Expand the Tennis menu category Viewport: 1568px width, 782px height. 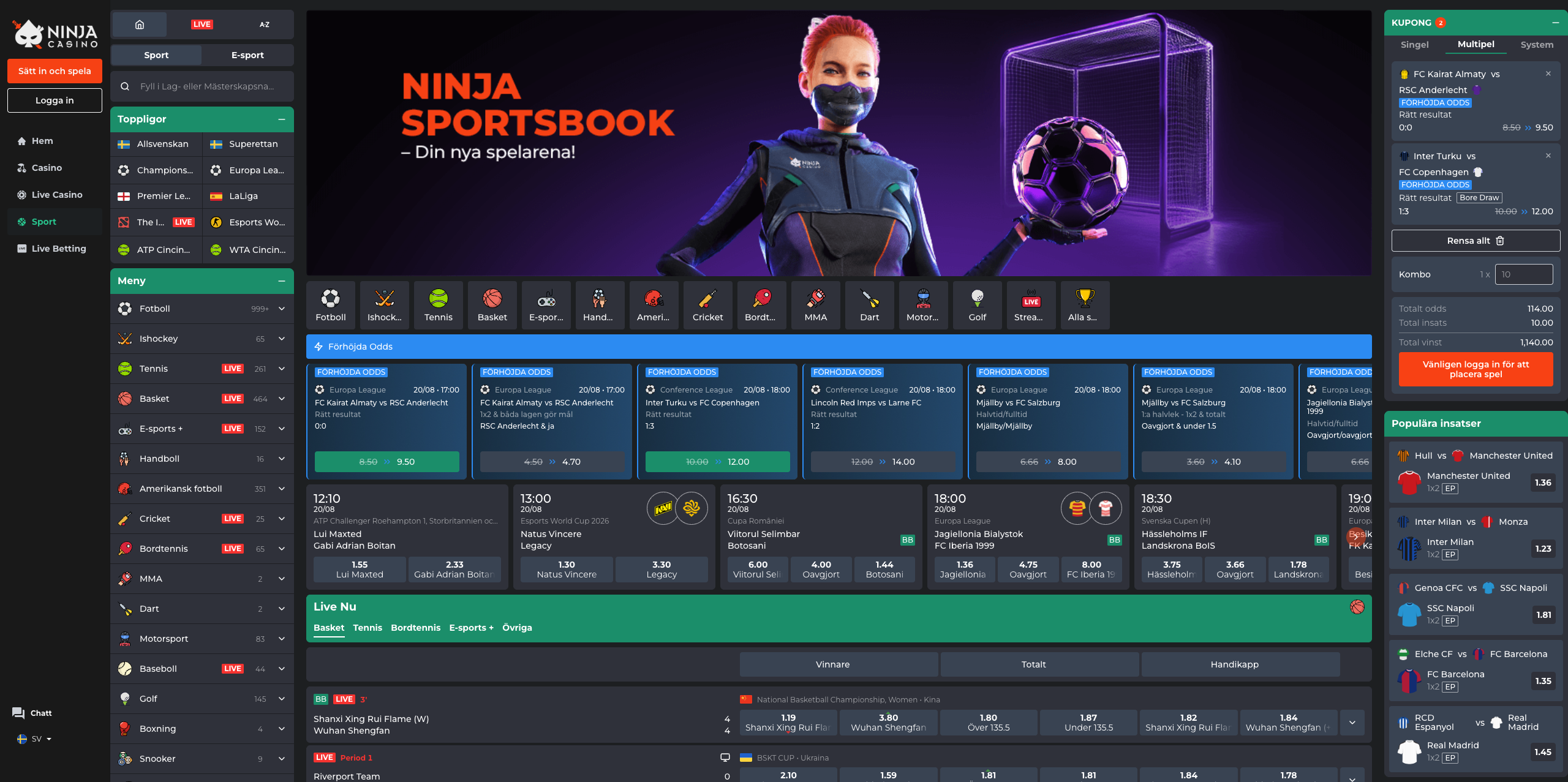(282, 369)
